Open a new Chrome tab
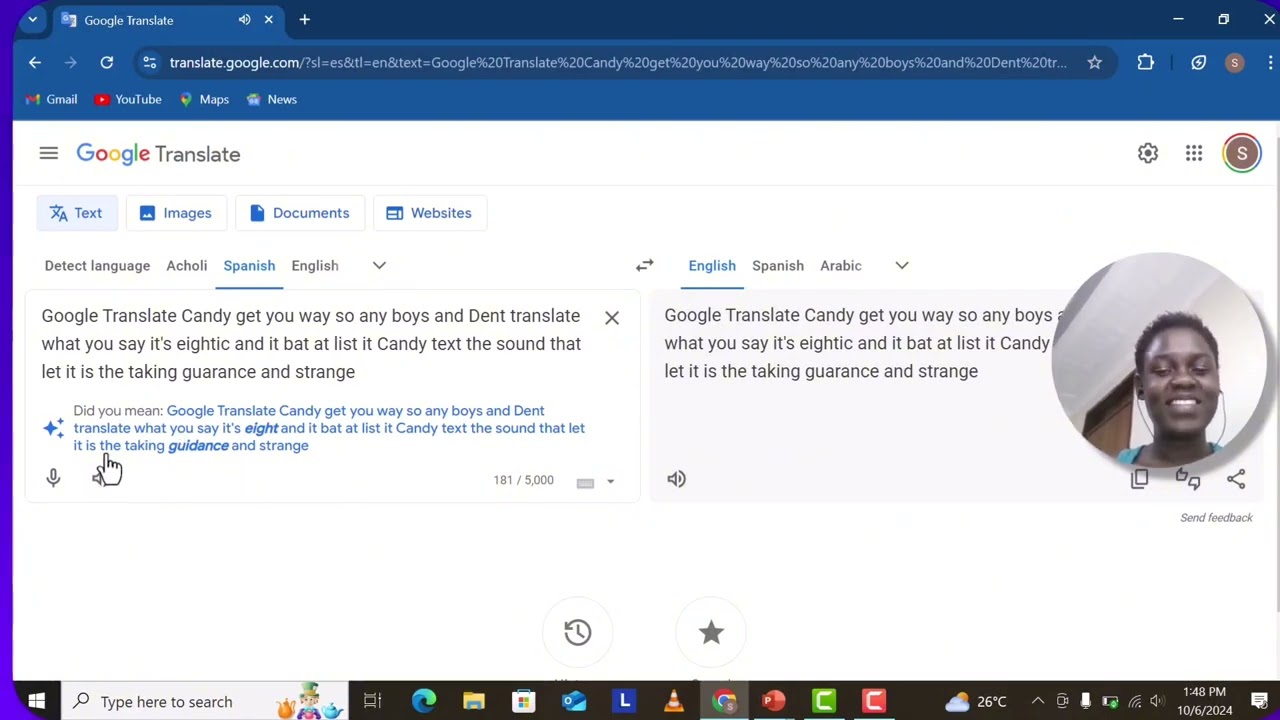Viewport: 1280px width, 720px height. (305, 20)
